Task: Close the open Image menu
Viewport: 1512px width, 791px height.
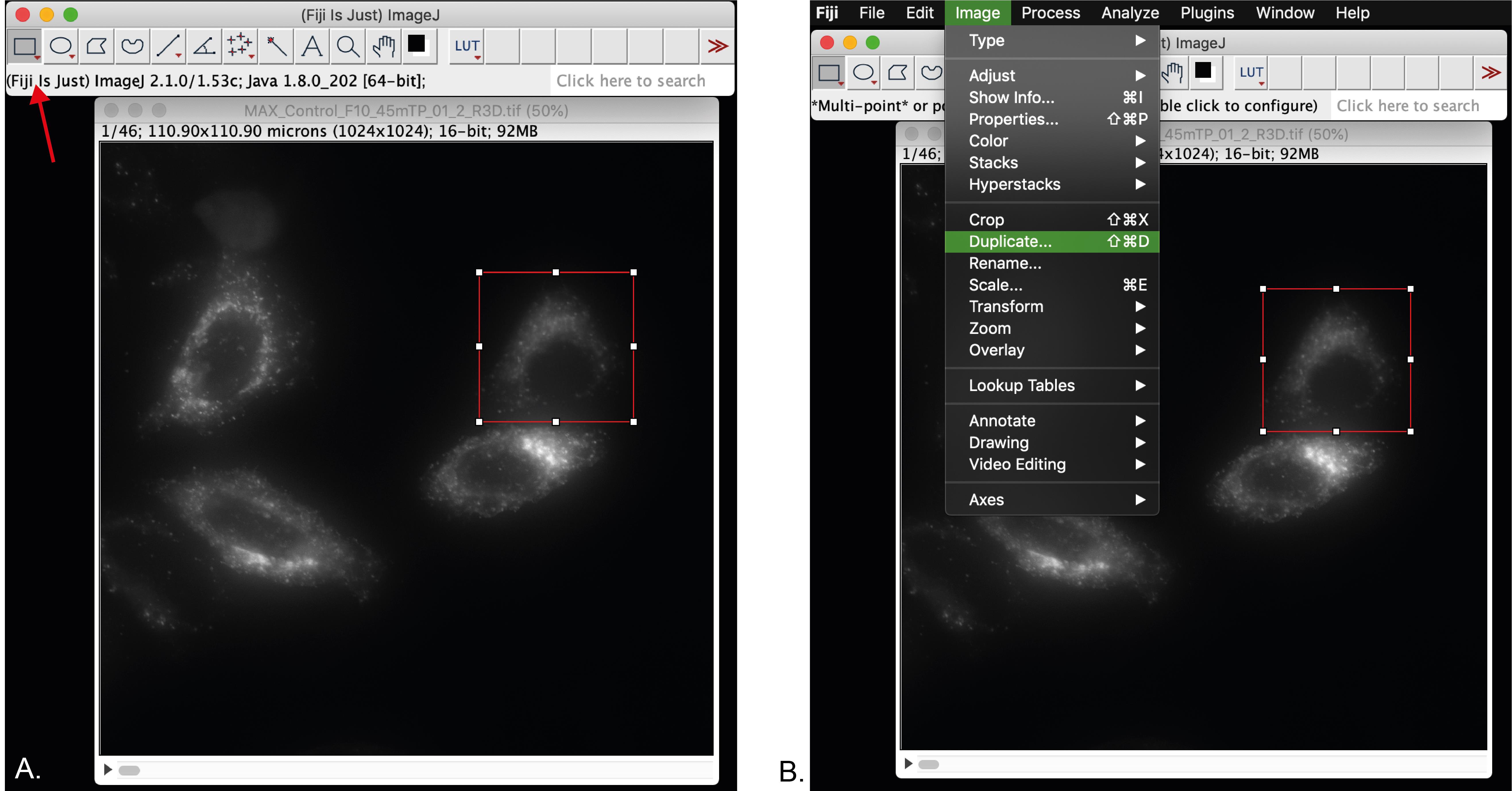Action: 977,12
